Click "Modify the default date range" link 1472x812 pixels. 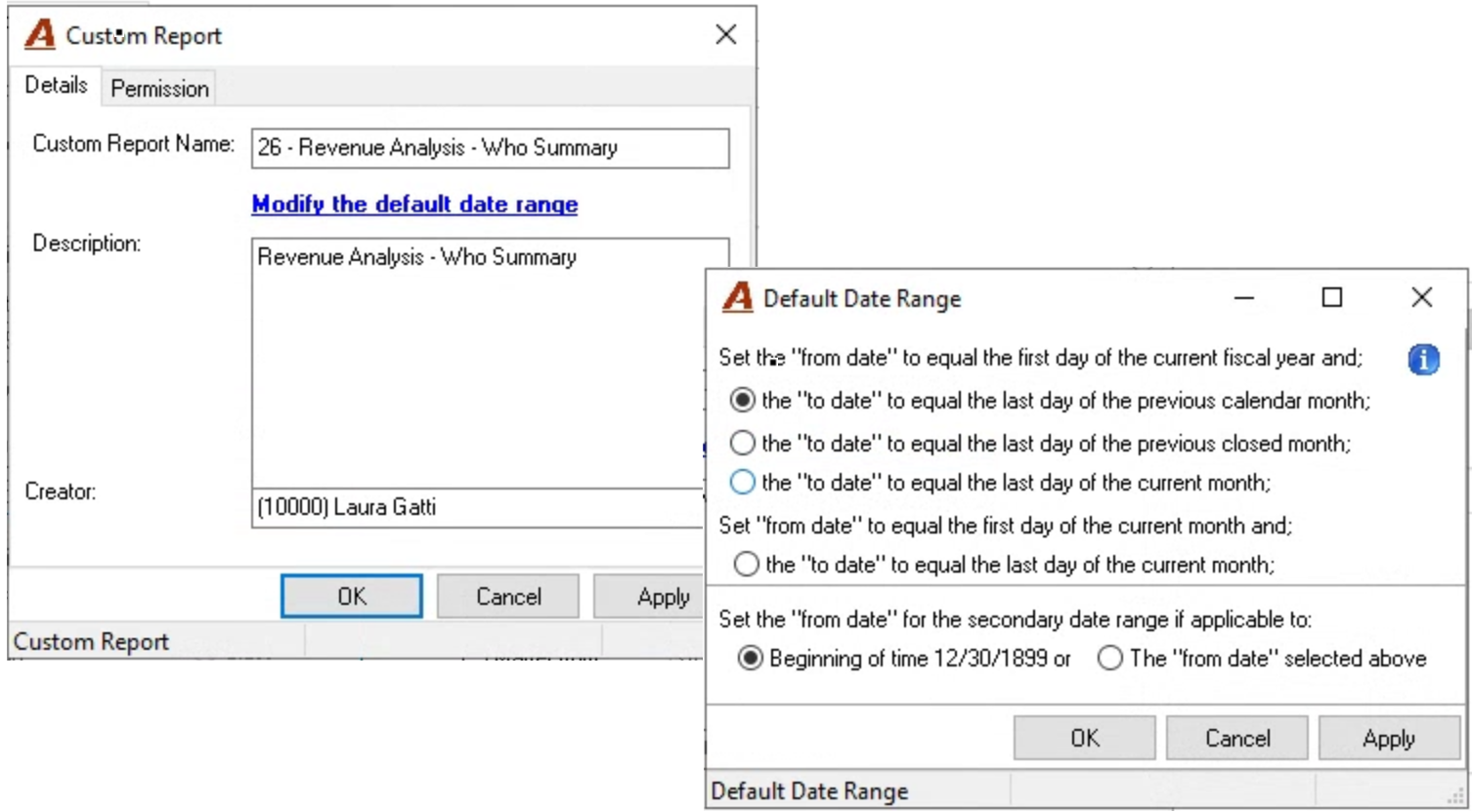click(414, 204)
